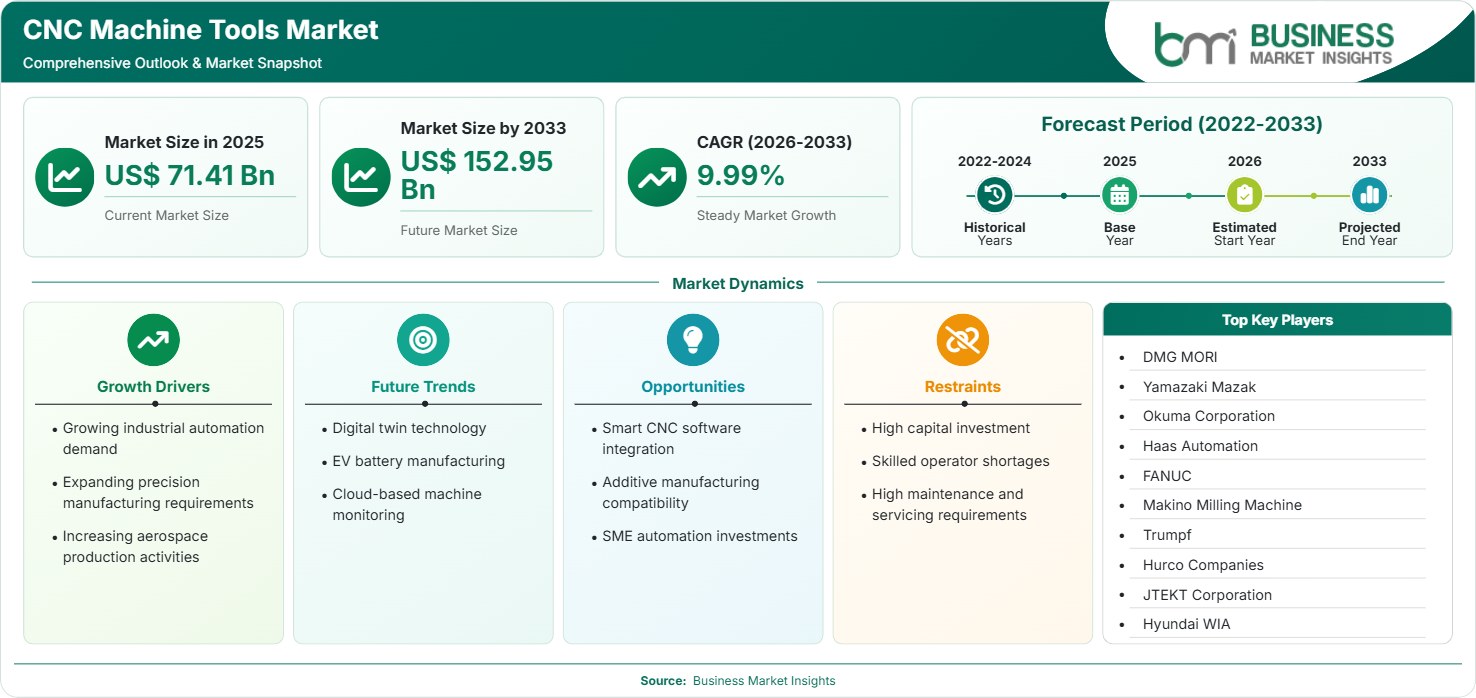
Task: Click the Growth Drivers trend icon
Action: click(x=153, y=340)
